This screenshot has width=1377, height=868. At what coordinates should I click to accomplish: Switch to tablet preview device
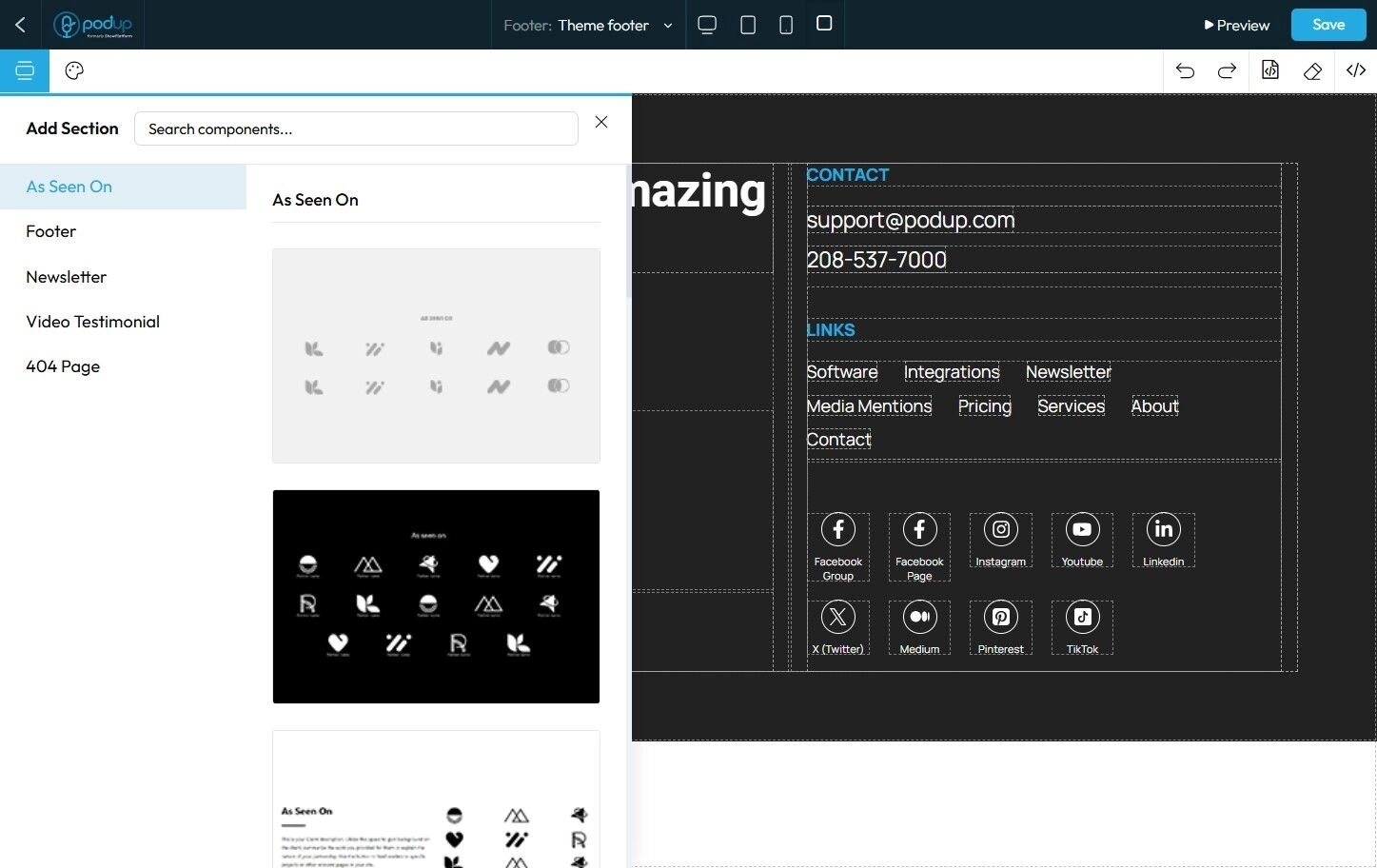(748, 25)
